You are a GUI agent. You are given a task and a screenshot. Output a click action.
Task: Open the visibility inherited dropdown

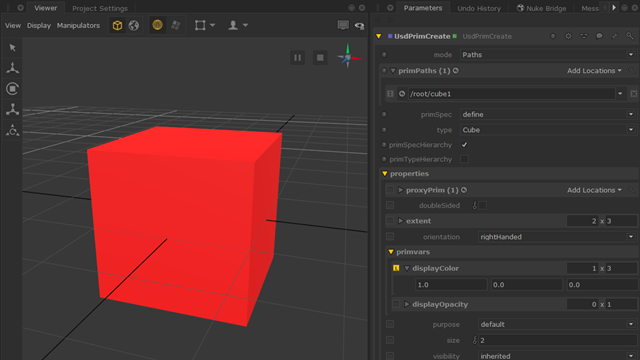point(557,356)
